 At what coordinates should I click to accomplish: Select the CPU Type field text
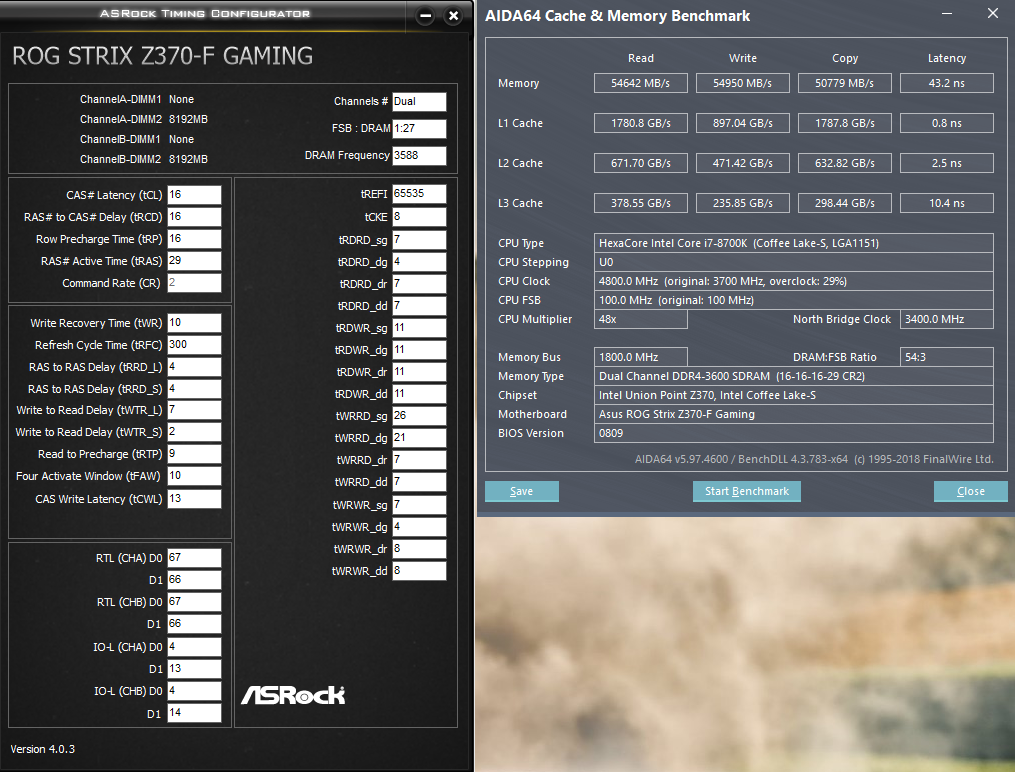pyautogui.click(x=794, y=243)
